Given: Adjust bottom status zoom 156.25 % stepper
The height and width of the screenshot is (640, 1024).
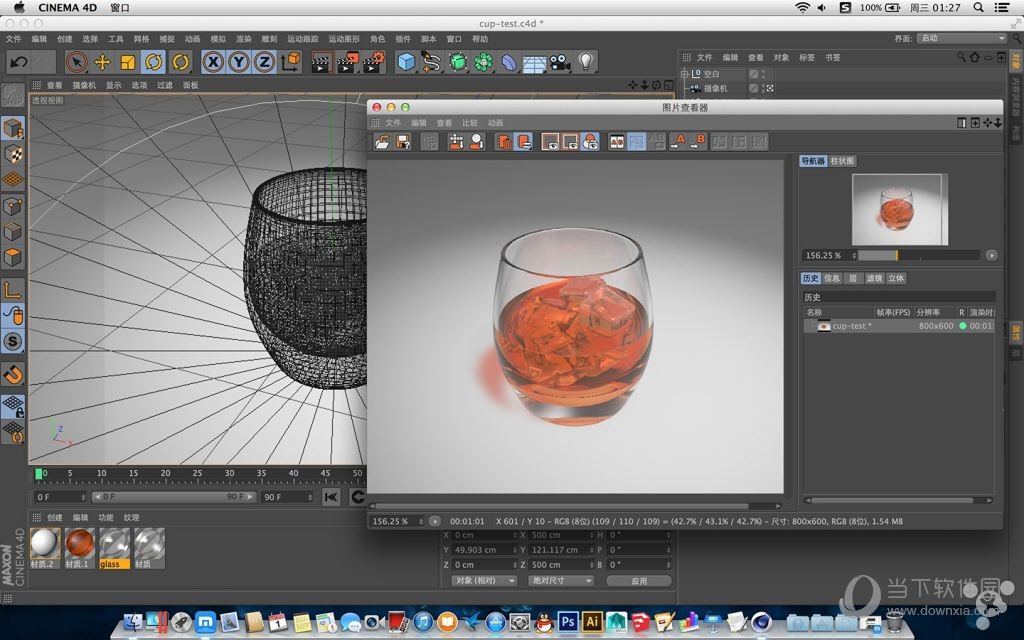Looking at the screenshot, I should click(421, 521).
